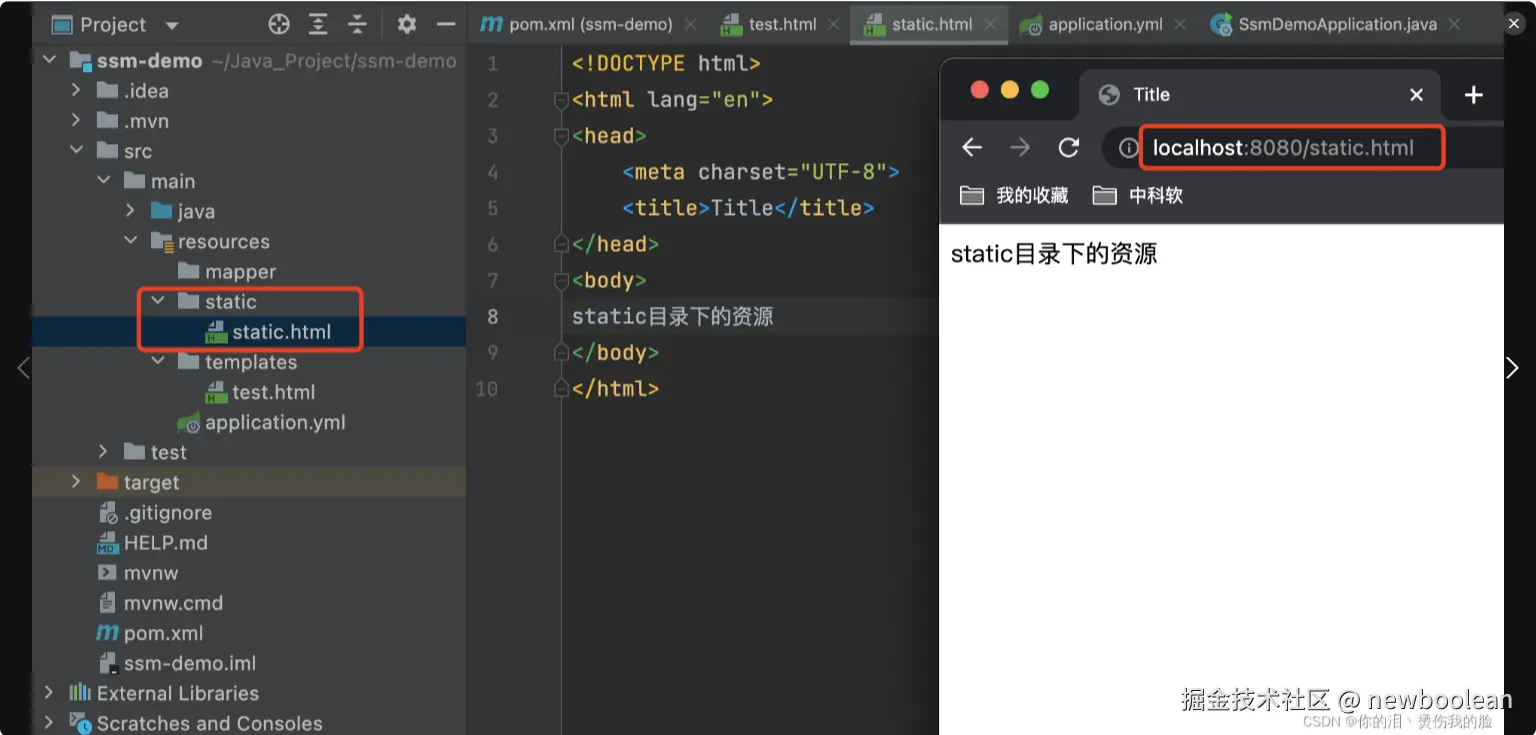Screen dimensions: 1536x735
Task: Select the mapper folder in tree
Action: (227, 272)
